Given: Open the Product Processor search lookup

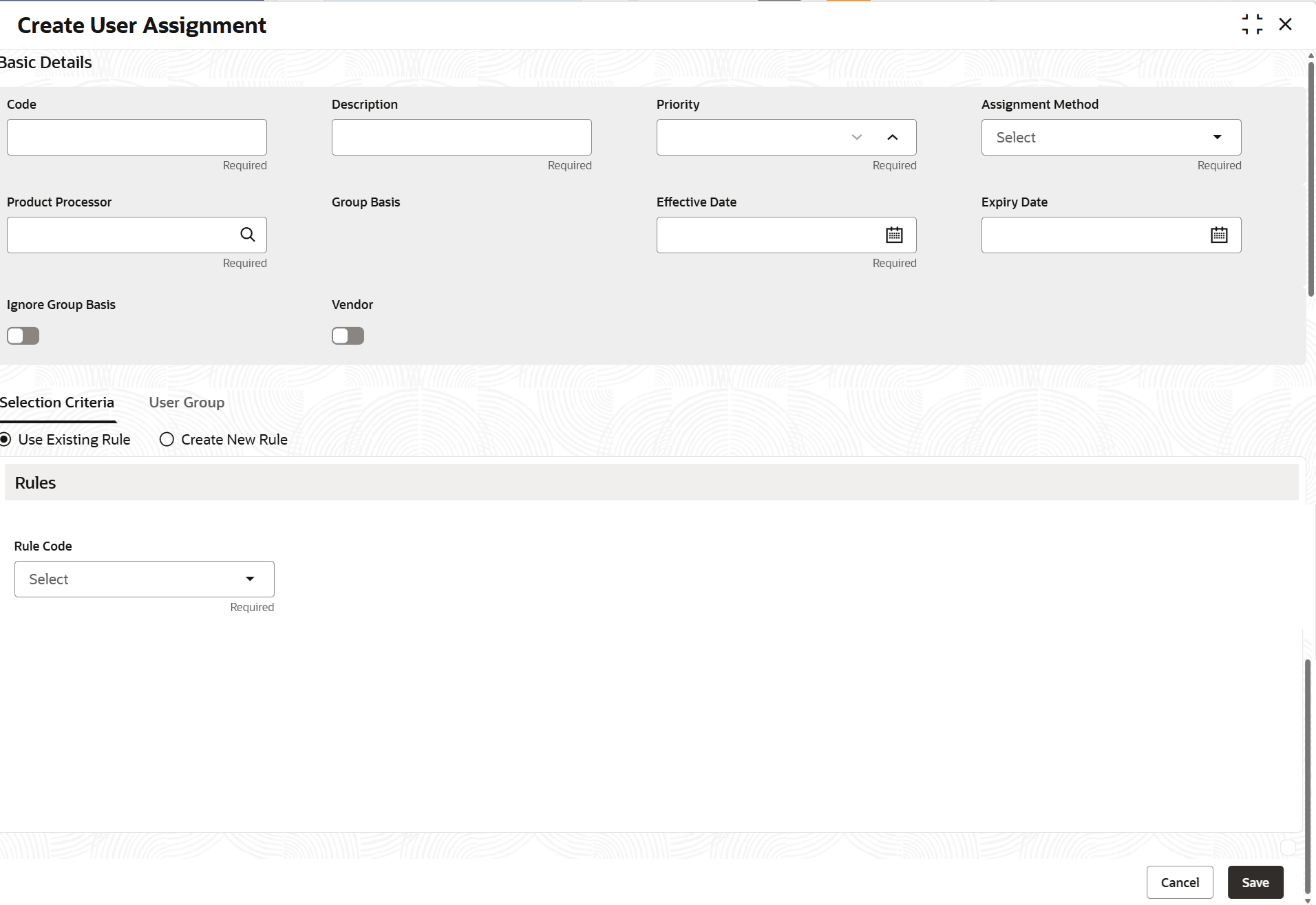Looking at the screenshot, I should (x=248, y=235).
